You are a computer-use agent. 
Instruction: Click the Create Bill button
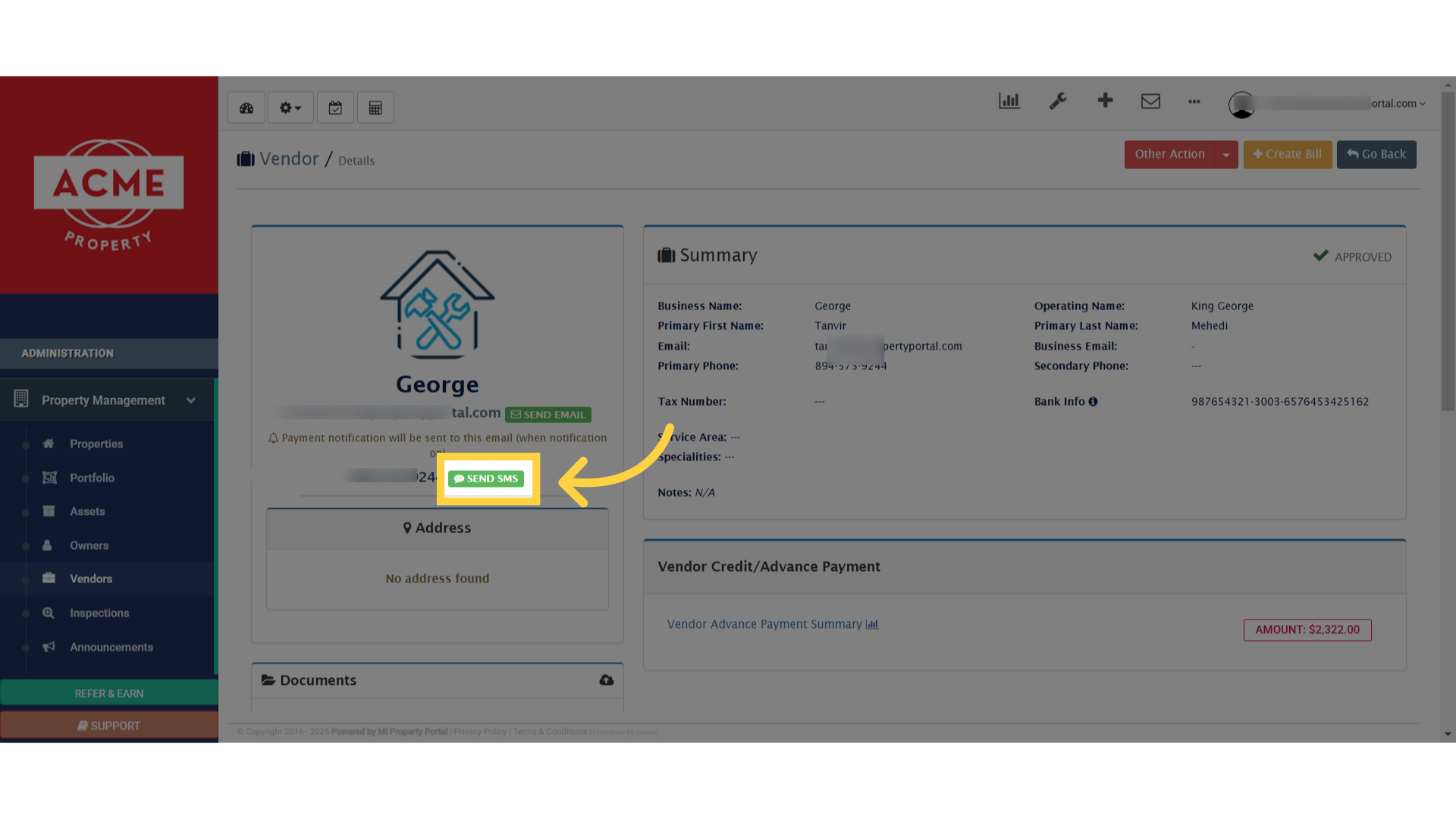1287,155
